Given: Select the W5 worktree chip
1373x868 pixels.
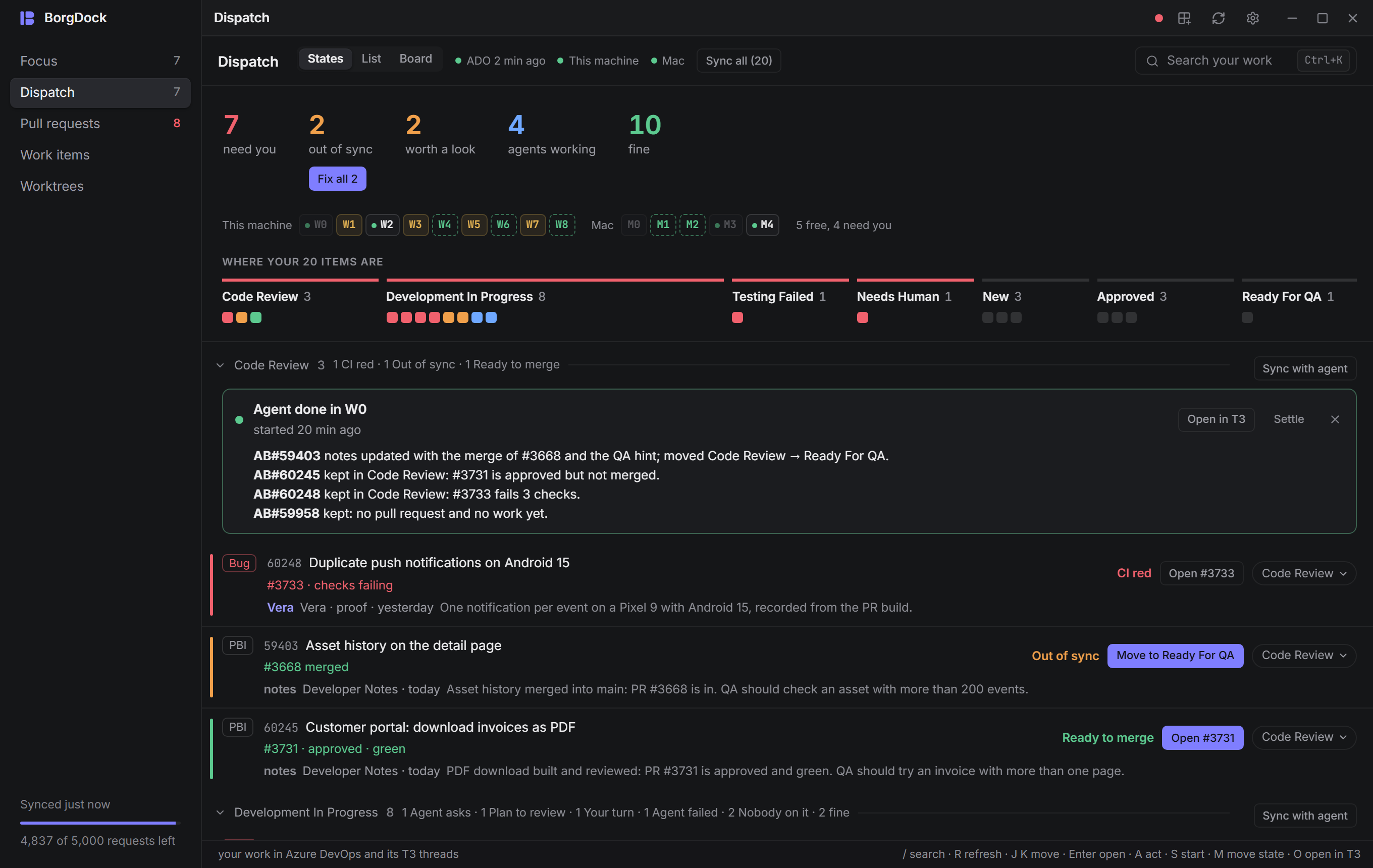Looking at the screenshot, I should pyautogui.click(x=474, y=225).
